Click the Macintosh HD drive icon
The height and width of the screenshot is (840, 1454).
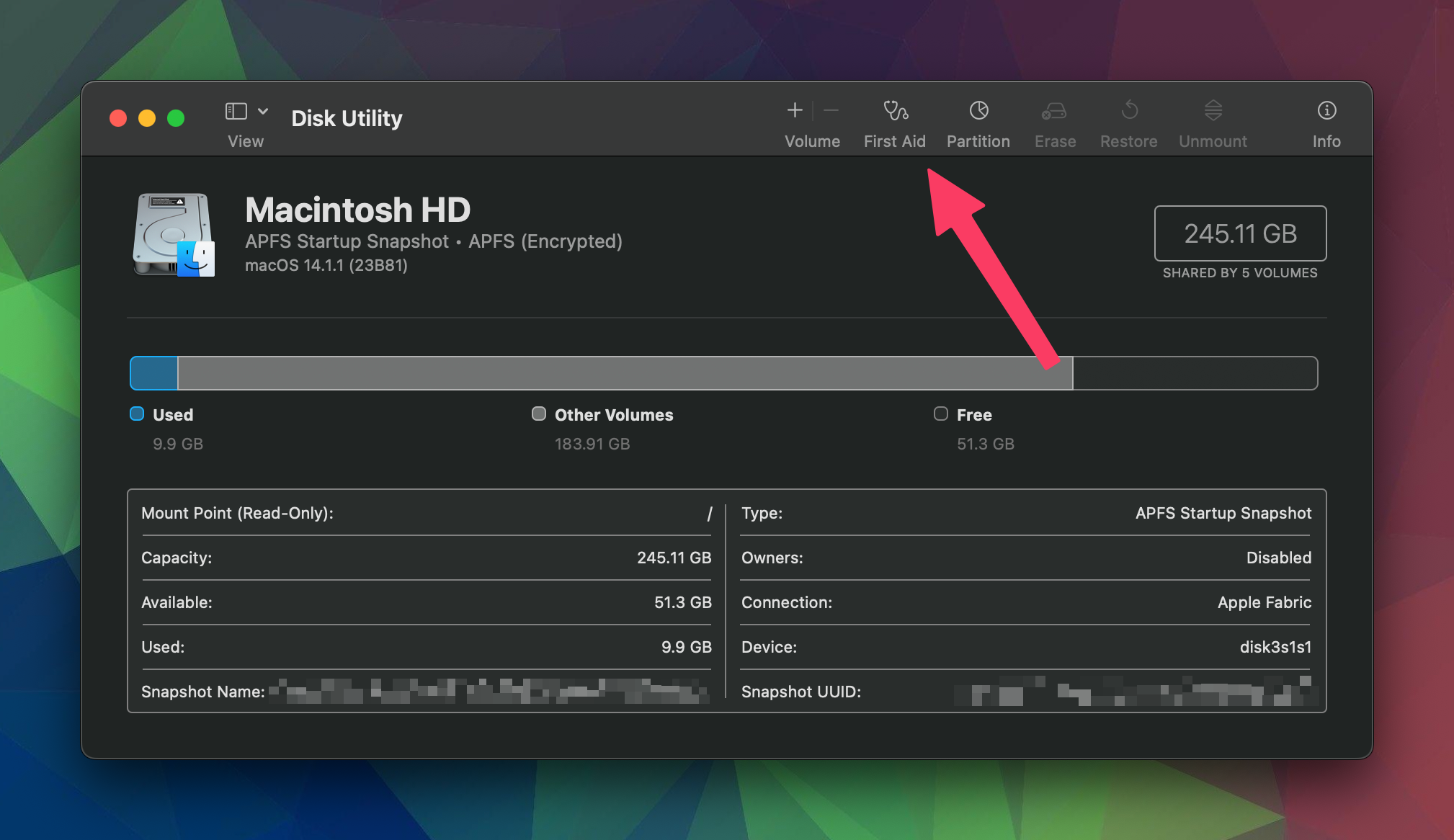(174, 235)
